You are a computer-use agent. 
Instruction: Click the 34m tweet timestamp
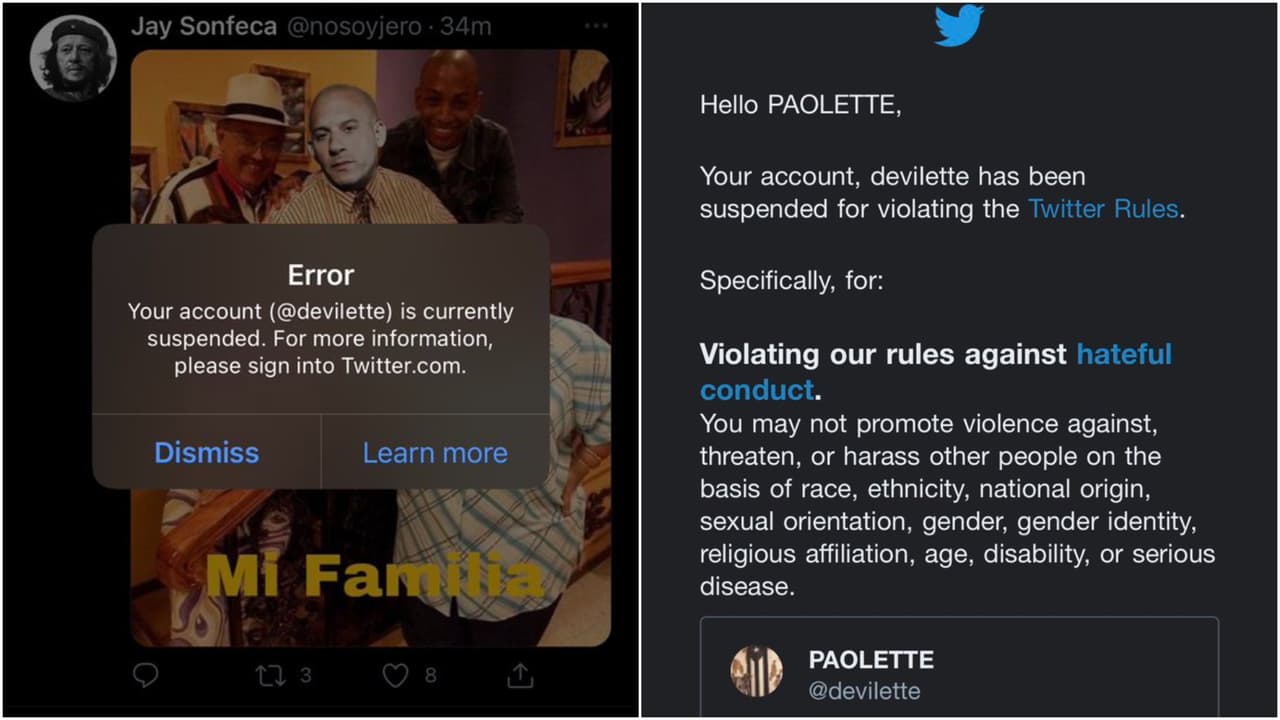click(466, 27)
